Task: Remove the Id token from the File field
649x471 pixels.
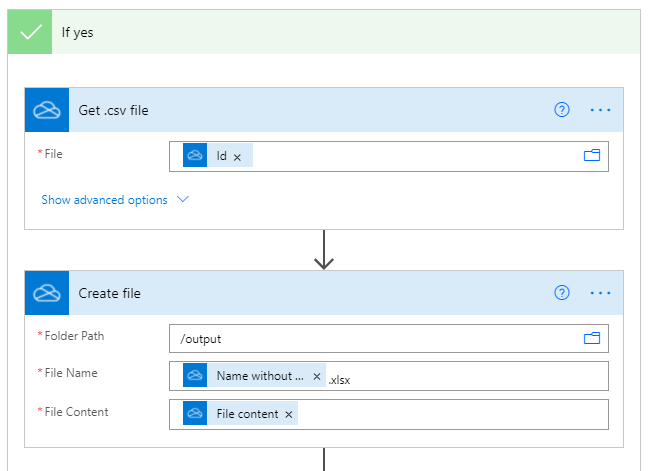Action: click(237, 157)
